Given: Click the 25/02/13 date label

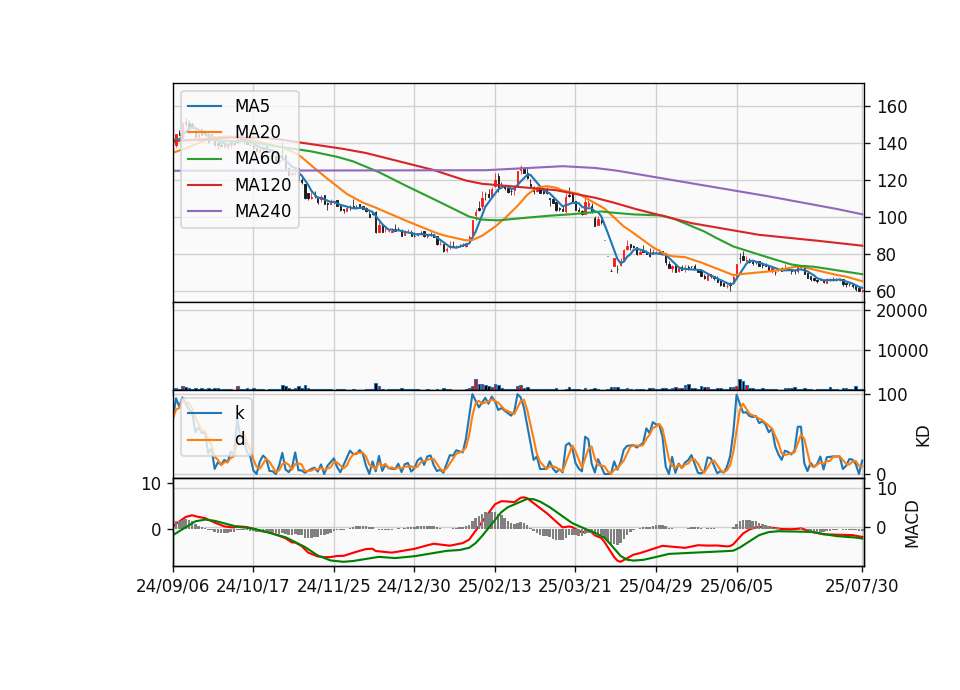Looking at the screenshot, I should coord(495,586).
